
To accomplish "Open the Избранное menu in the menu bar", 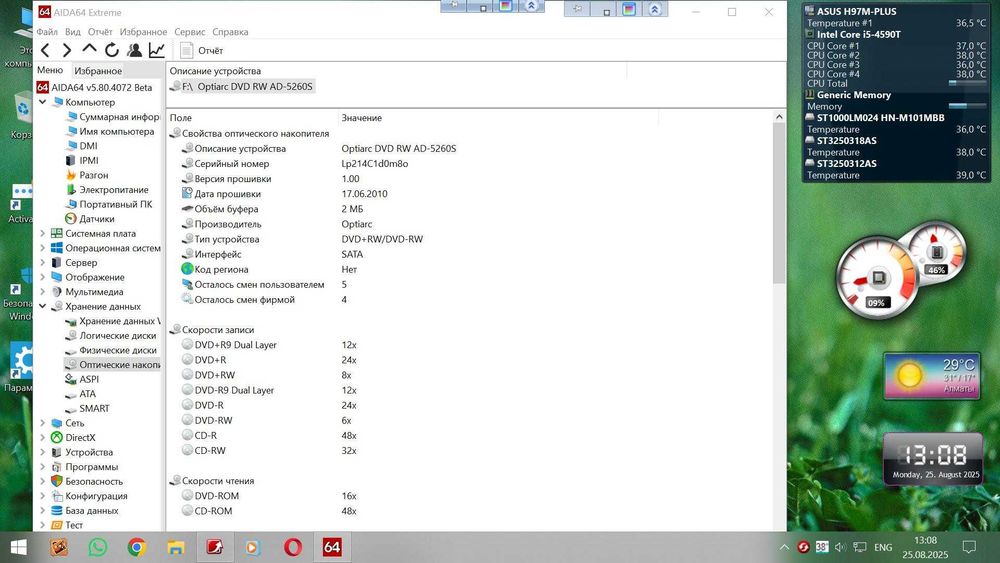I will (x=143, y=32).
